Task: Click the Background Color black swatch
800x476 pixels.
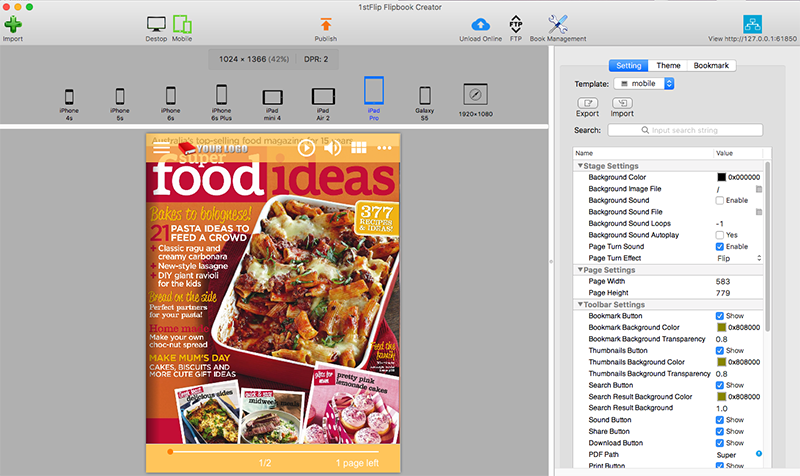Action: click(721, 178)
